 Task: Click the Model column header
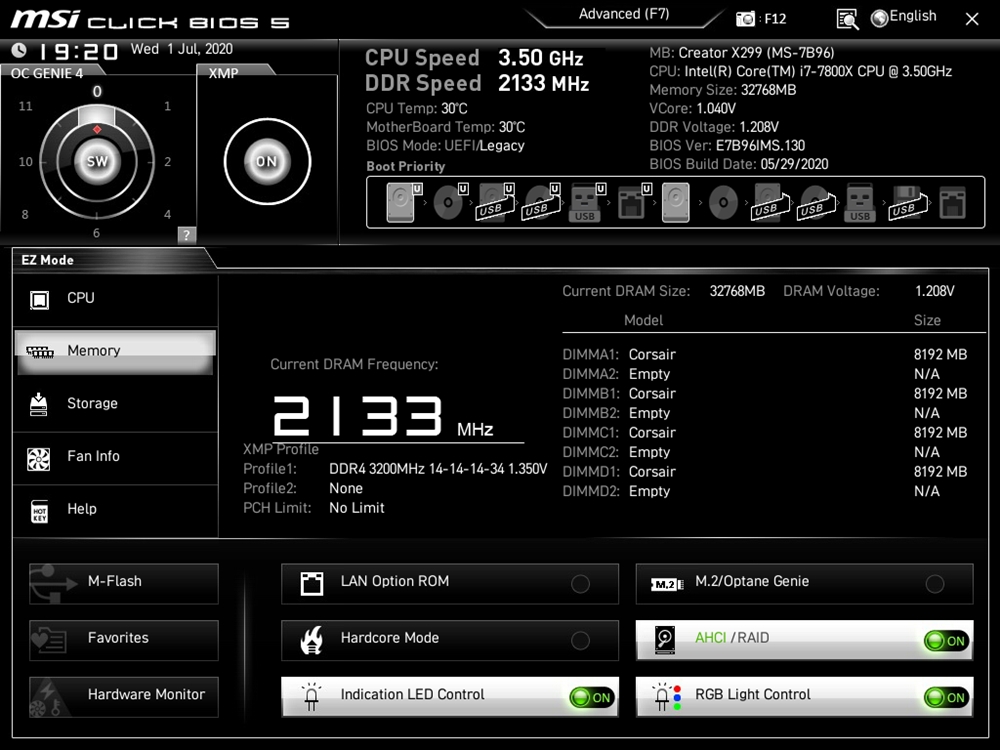643,321
